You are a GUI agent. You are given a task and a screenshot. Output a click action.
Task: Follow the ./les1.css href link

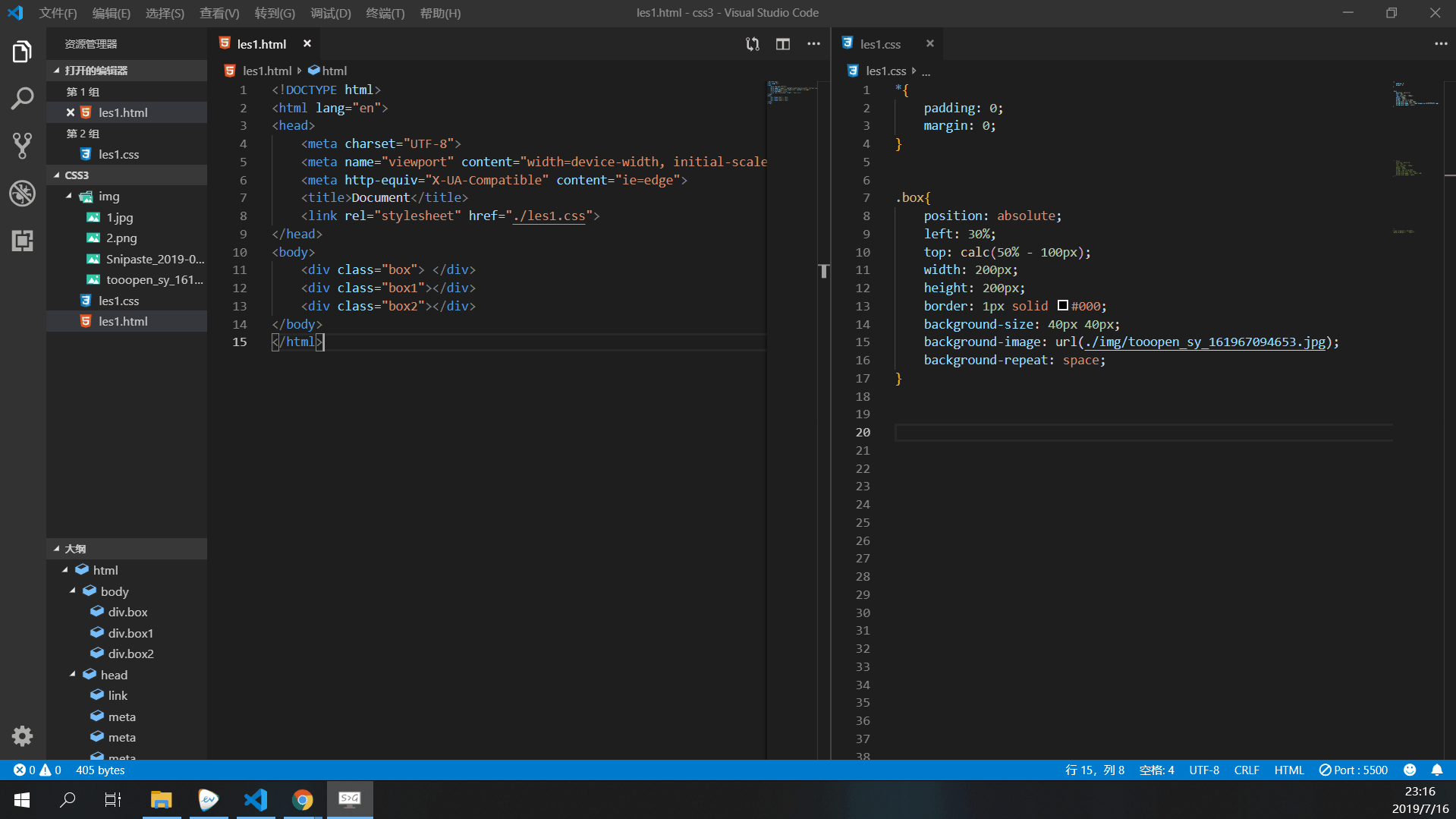coord(549,216)
